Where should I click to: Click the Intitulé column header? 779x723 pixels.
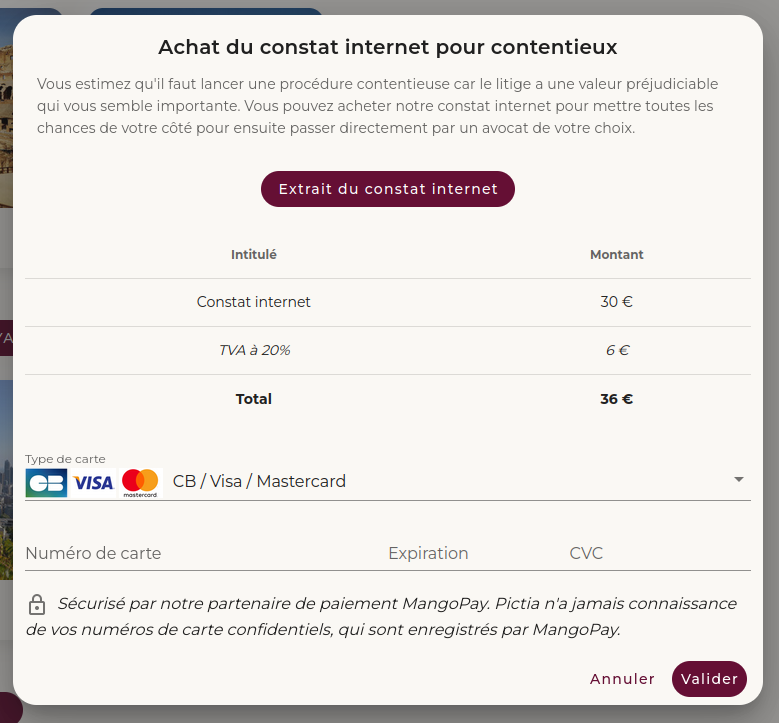coord(254,255)
